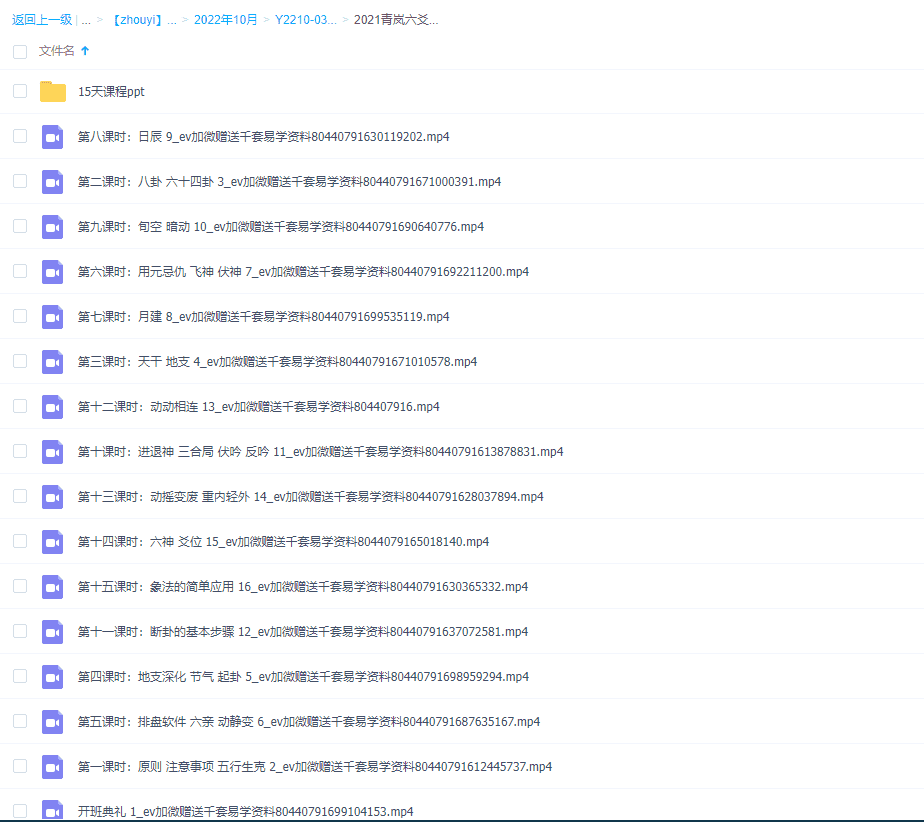This screenshot has height=822, width=924.
Task: Click video icon for 第九课时 旬空 暗动
Action: (x=53, y=227)
